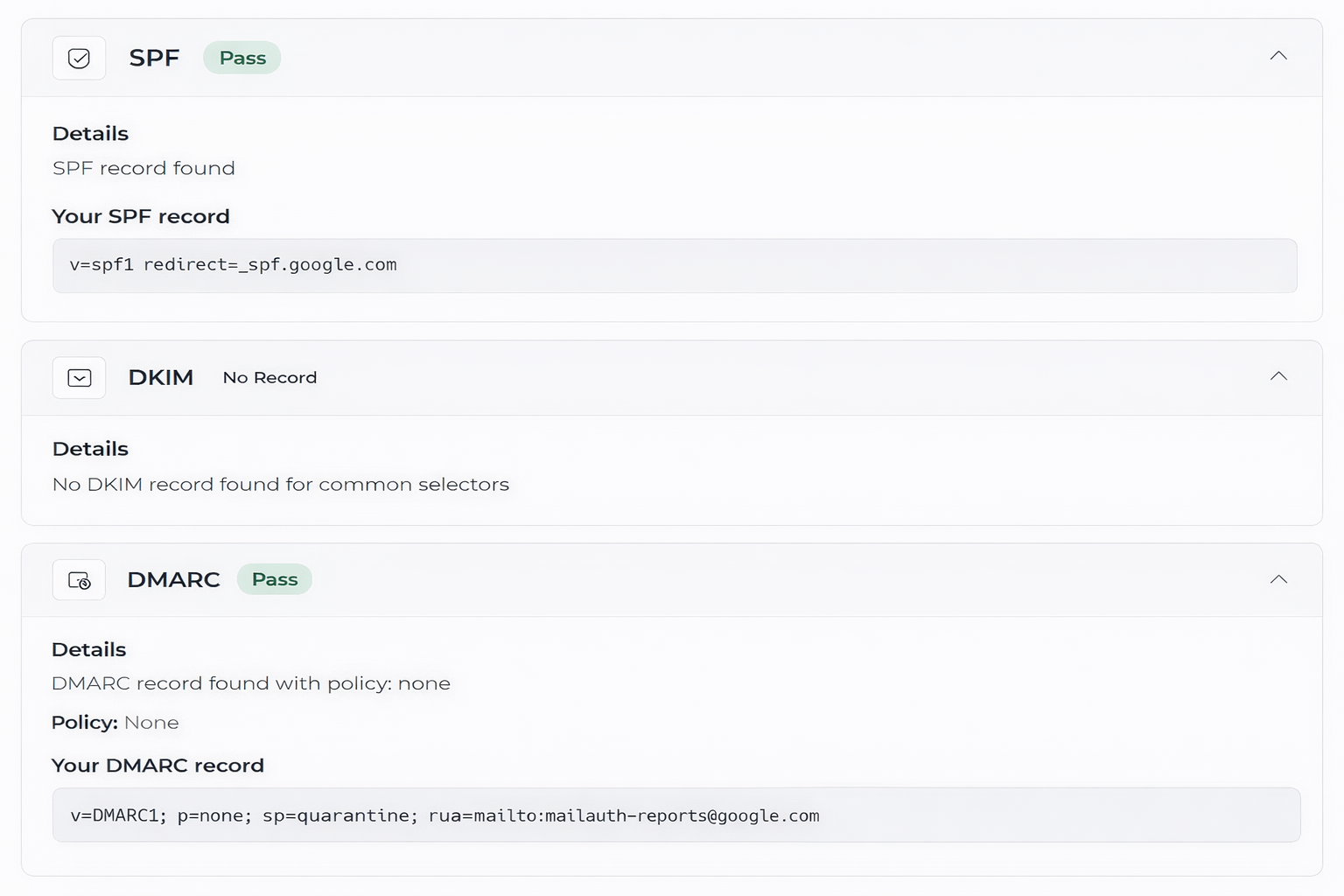This screenshot has height=896, width=1344.
Task: Click Details label under SPF
Action: (90, 134)
